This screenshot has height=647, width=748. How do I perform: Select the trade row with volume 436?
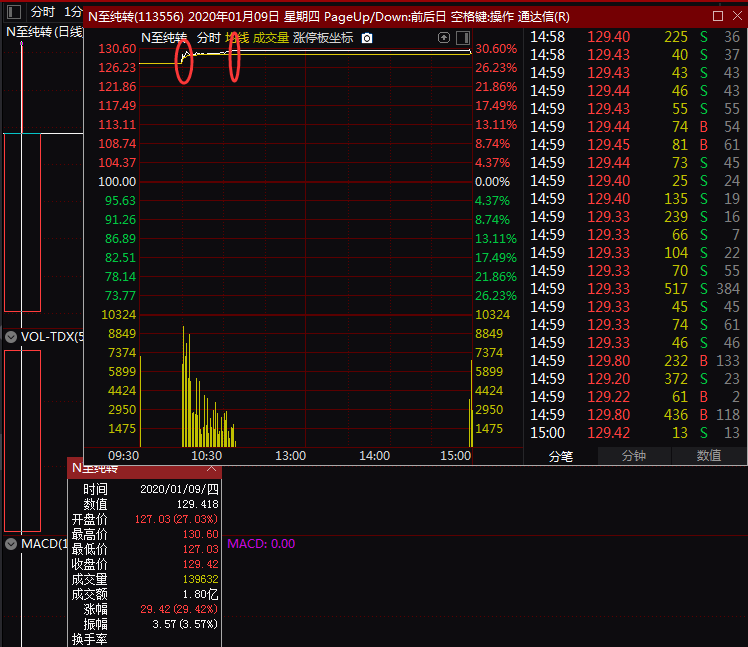(635, 415)
